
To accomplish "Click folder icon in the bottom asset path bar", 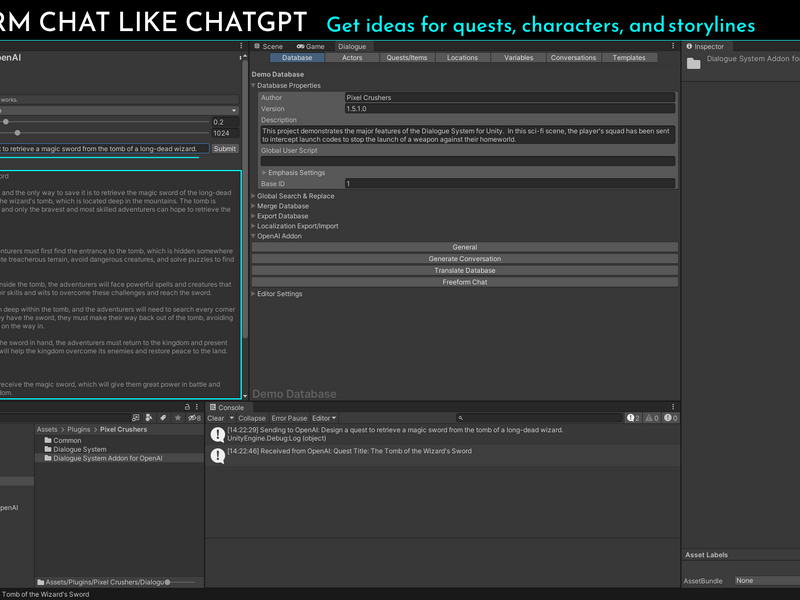I will tap(41, 582).
